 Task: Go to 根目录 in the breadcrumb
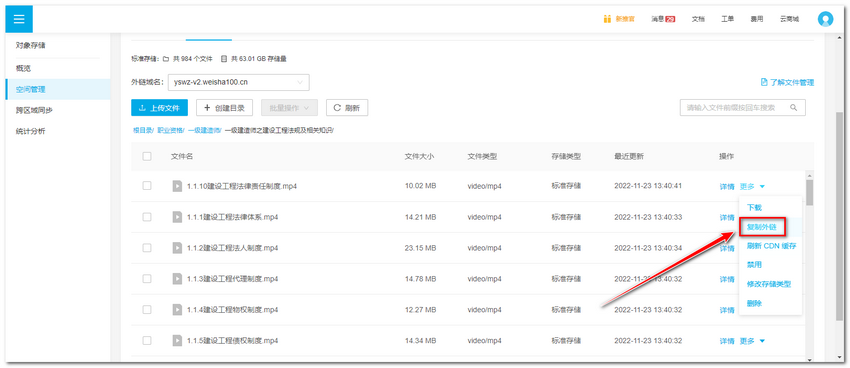143,131
